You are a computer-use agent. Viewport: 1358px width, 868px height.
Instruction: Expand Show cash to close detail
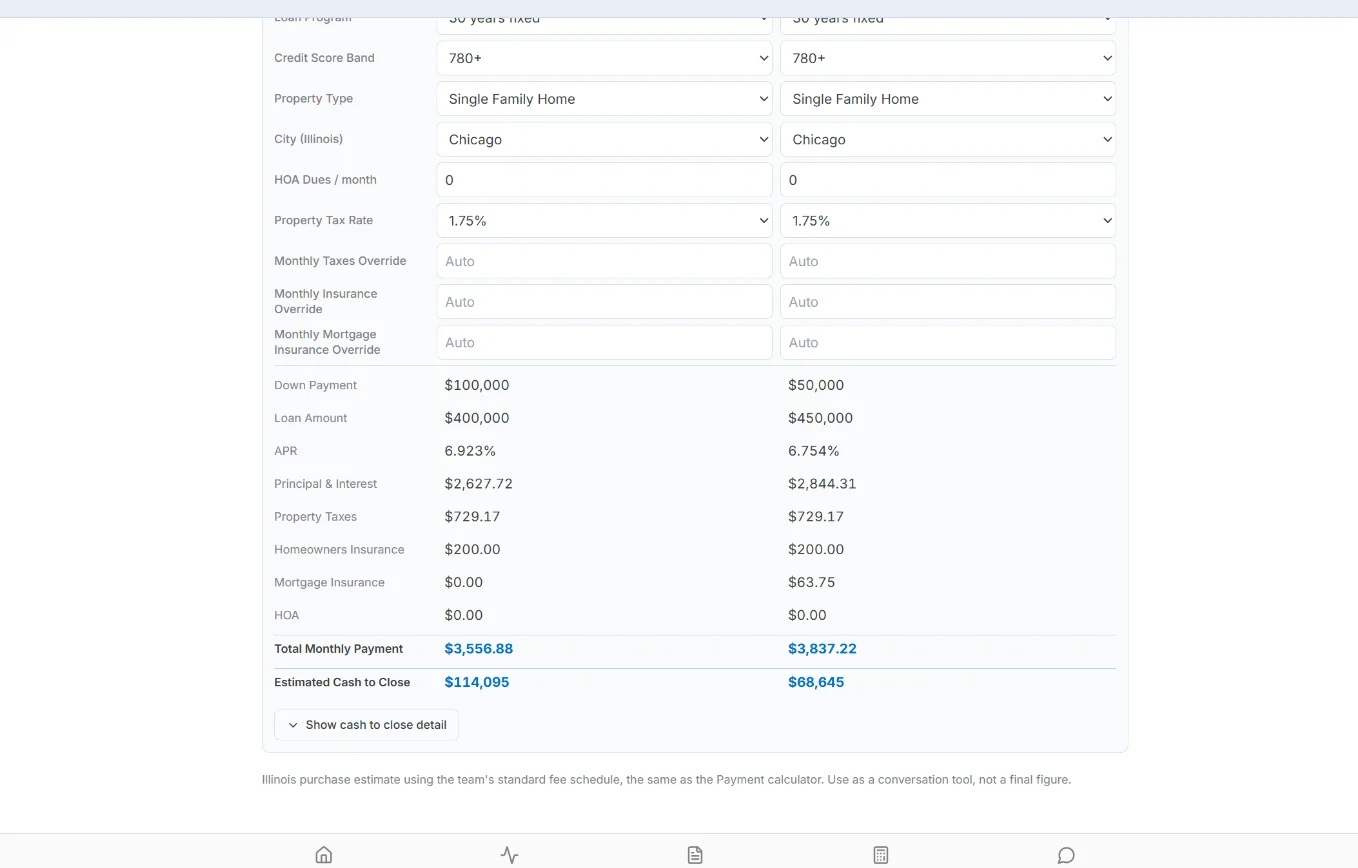(366, 725)
